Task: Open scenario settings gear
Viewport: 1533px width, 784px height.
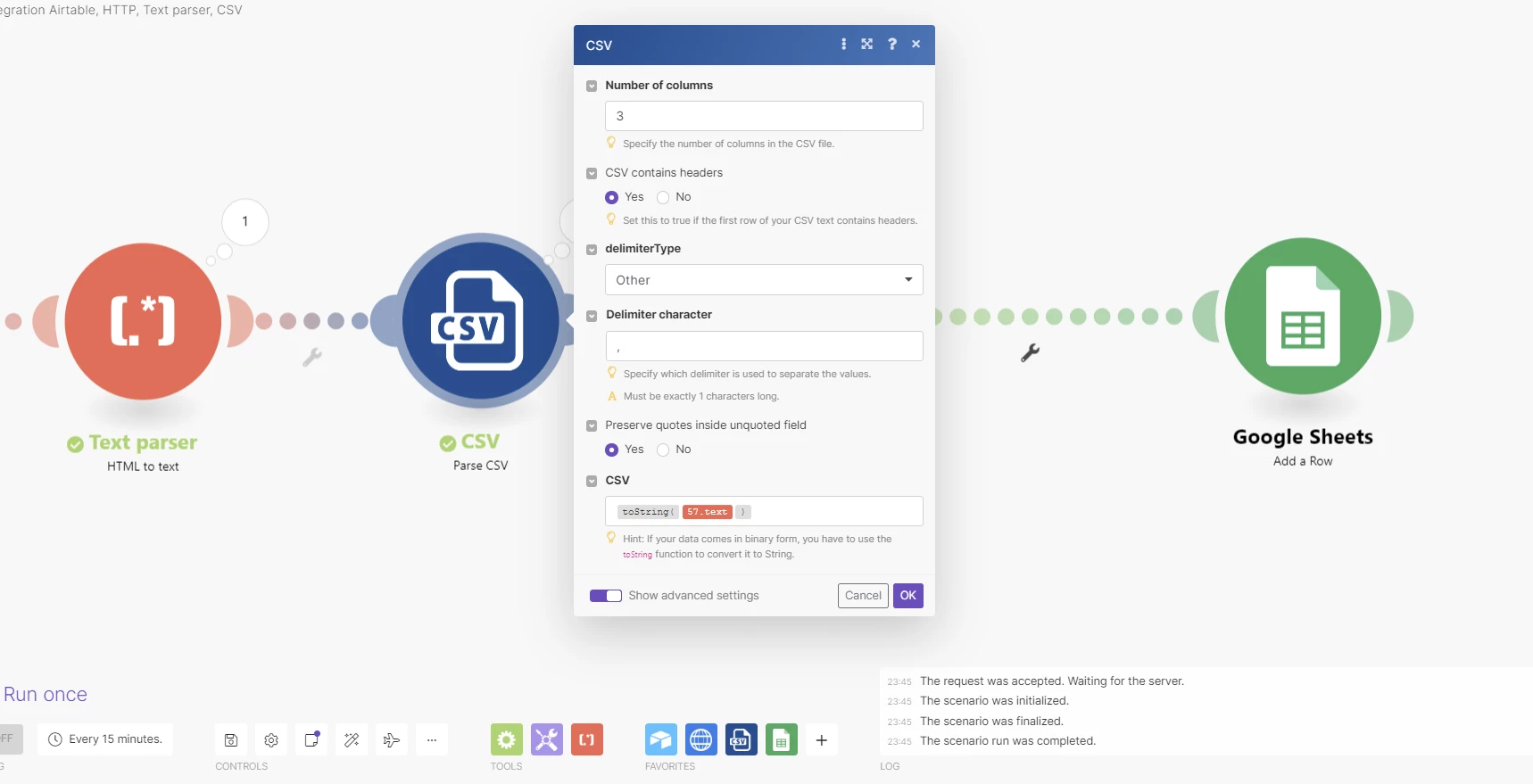Action: (271, 739)
